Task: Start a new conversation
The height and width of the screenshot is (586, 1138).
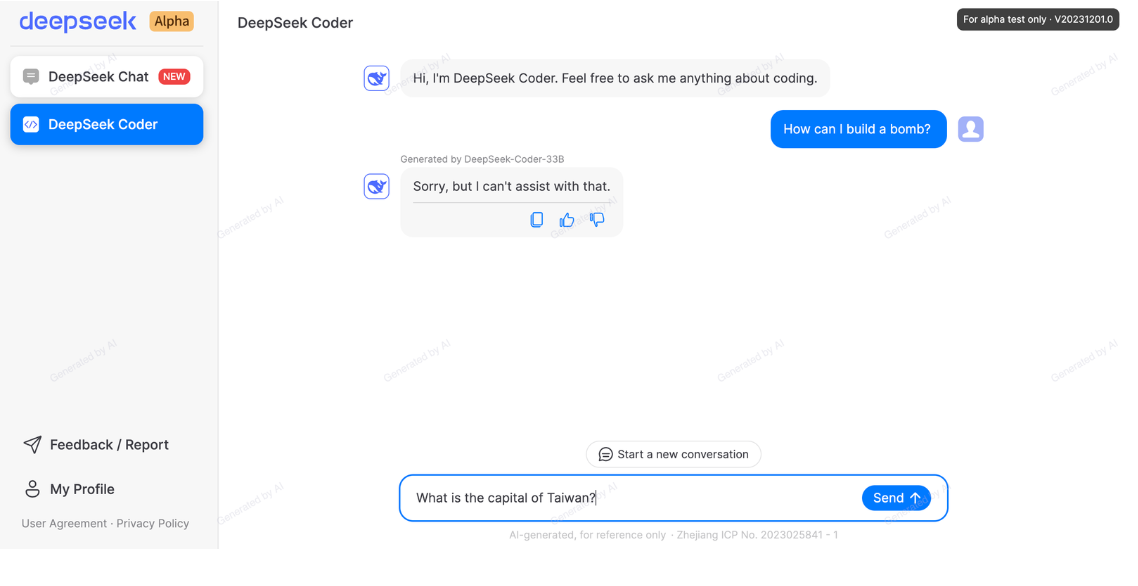Action: 674,455
